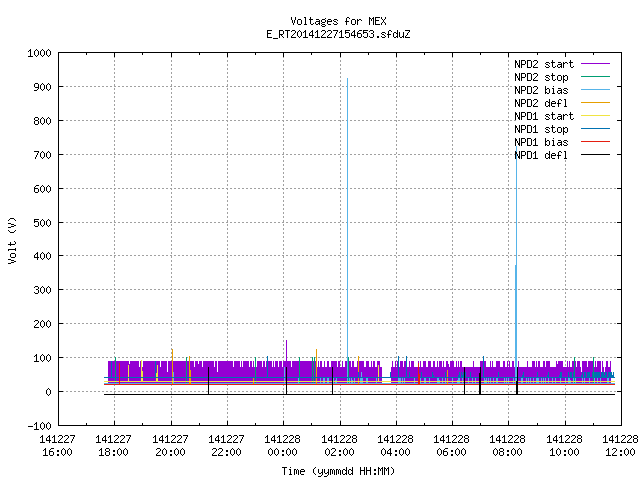Screen dimensions: 640x480
Task: Click the green NPD2 stop legend line
Action: point(595,77)
